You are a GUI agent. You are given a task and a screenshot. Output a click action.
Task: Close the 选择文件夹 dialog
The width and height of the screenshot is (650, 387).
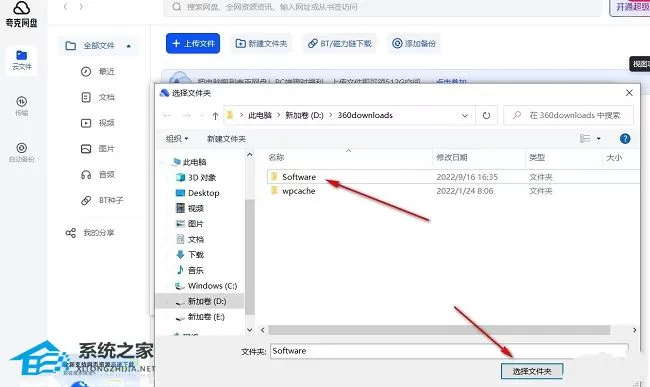[629, 93]
